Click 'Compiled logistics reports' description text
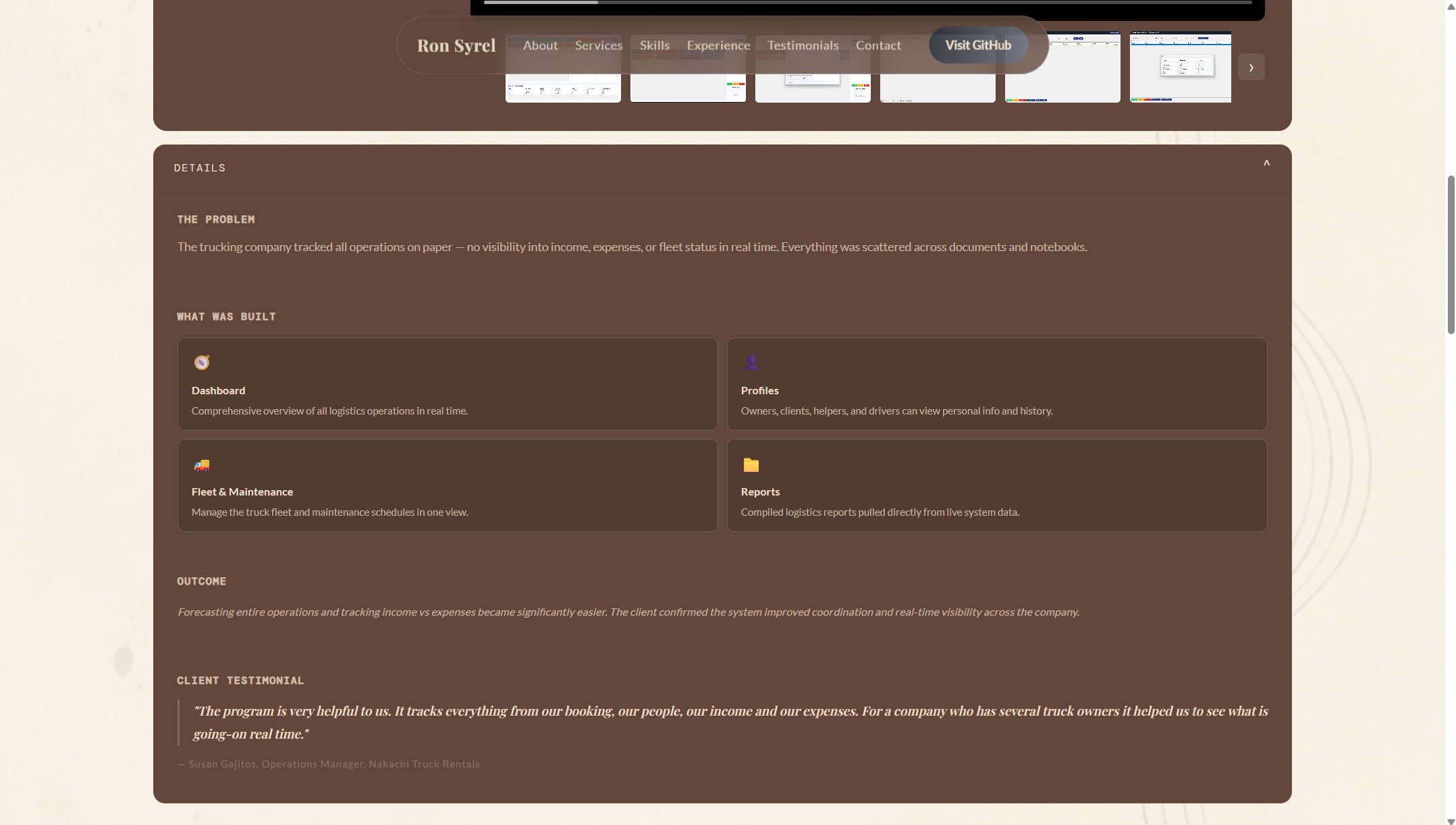This screenshot has height=825, width=1456. 880,512
